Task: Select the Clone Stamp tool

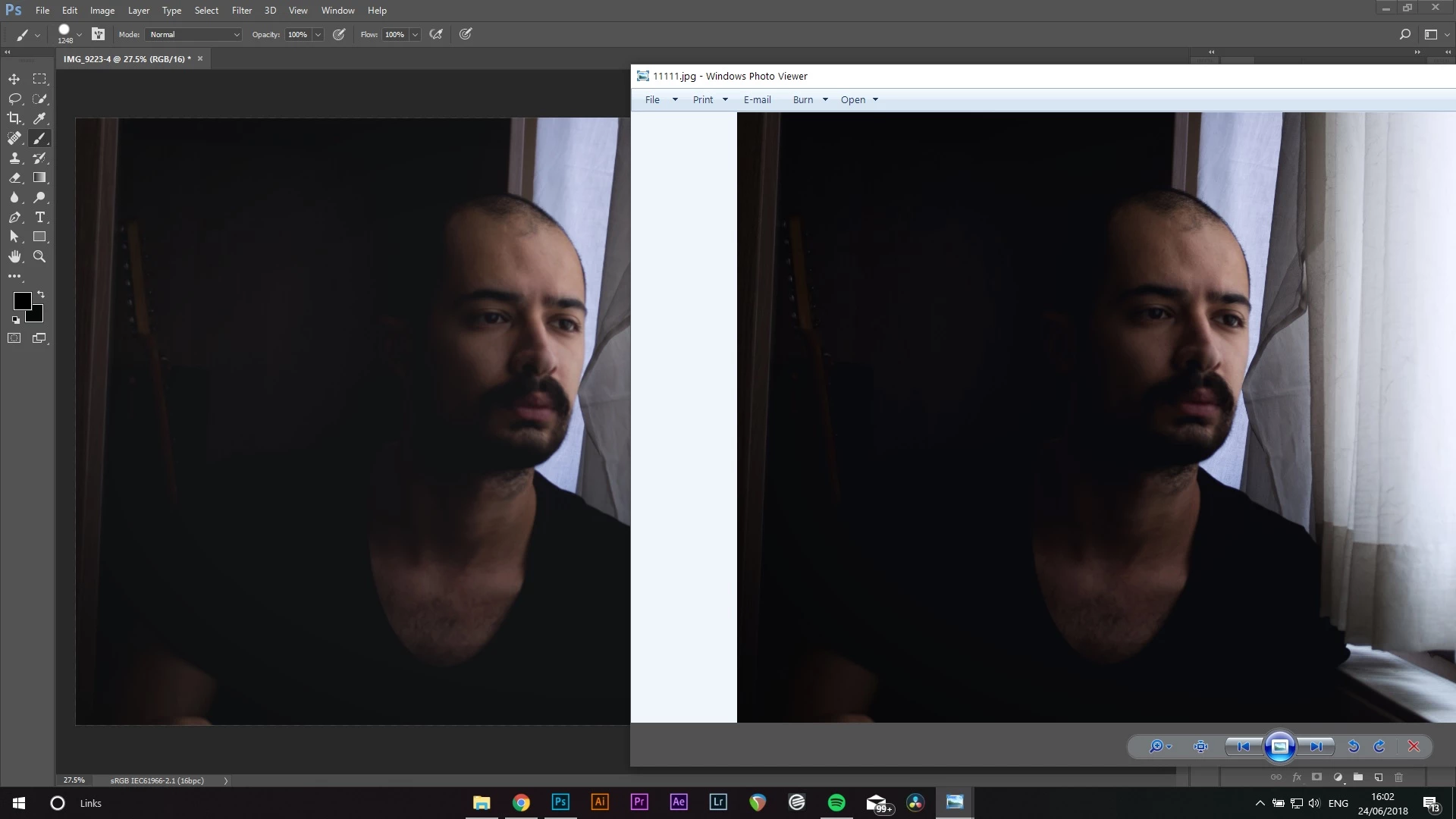Action: [14, 158]
